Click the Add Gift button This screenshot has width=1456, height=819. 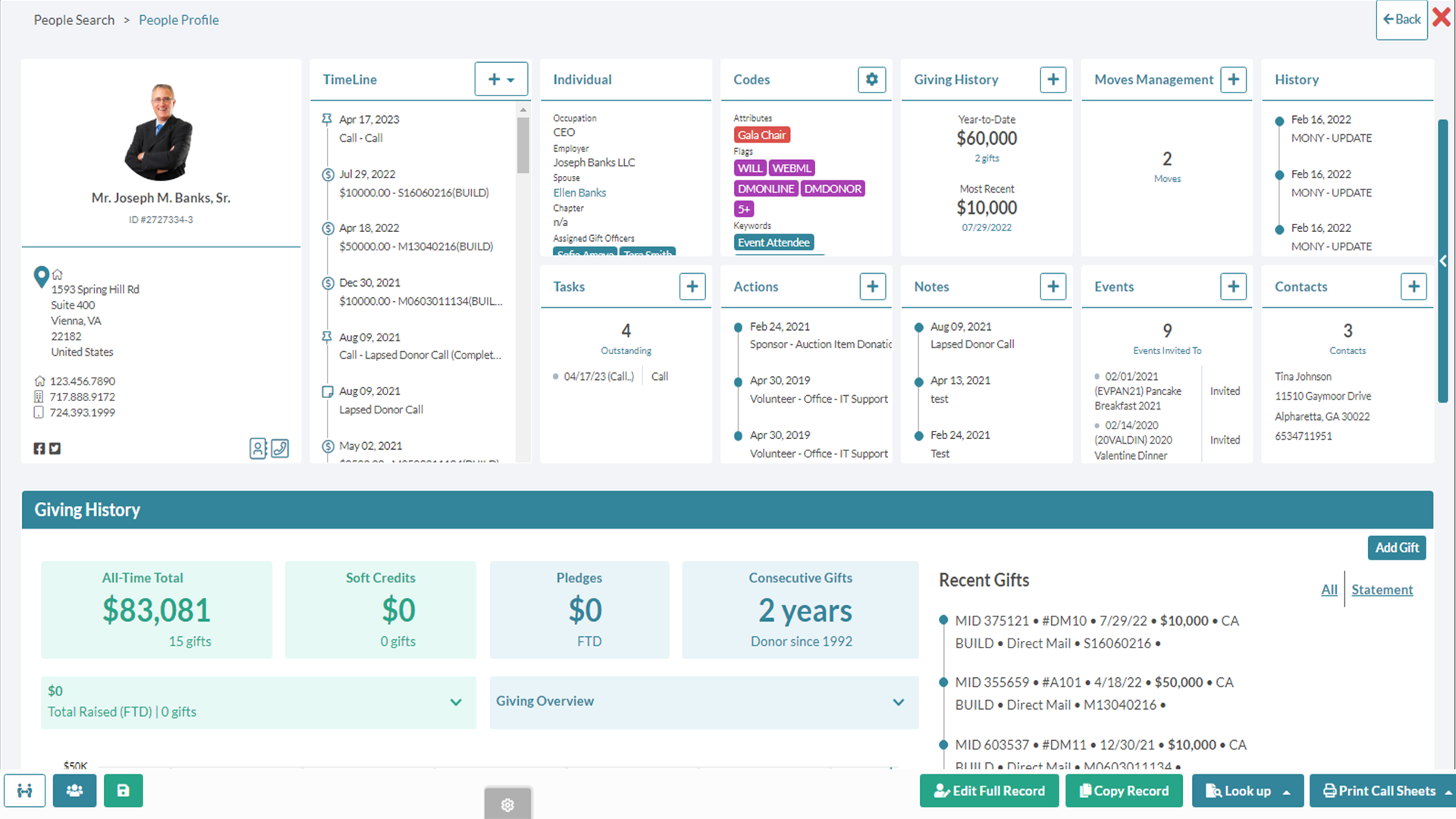pos(1396,548)
